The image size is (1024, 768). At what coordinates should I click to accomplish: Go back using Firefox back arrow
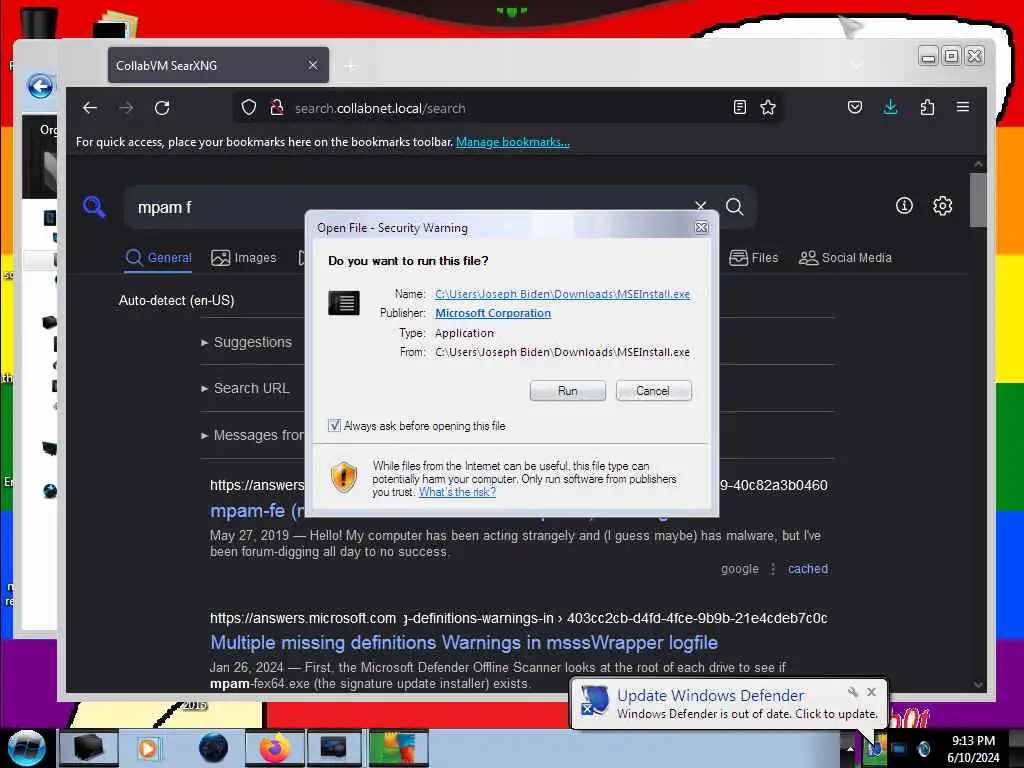point(90,108)
